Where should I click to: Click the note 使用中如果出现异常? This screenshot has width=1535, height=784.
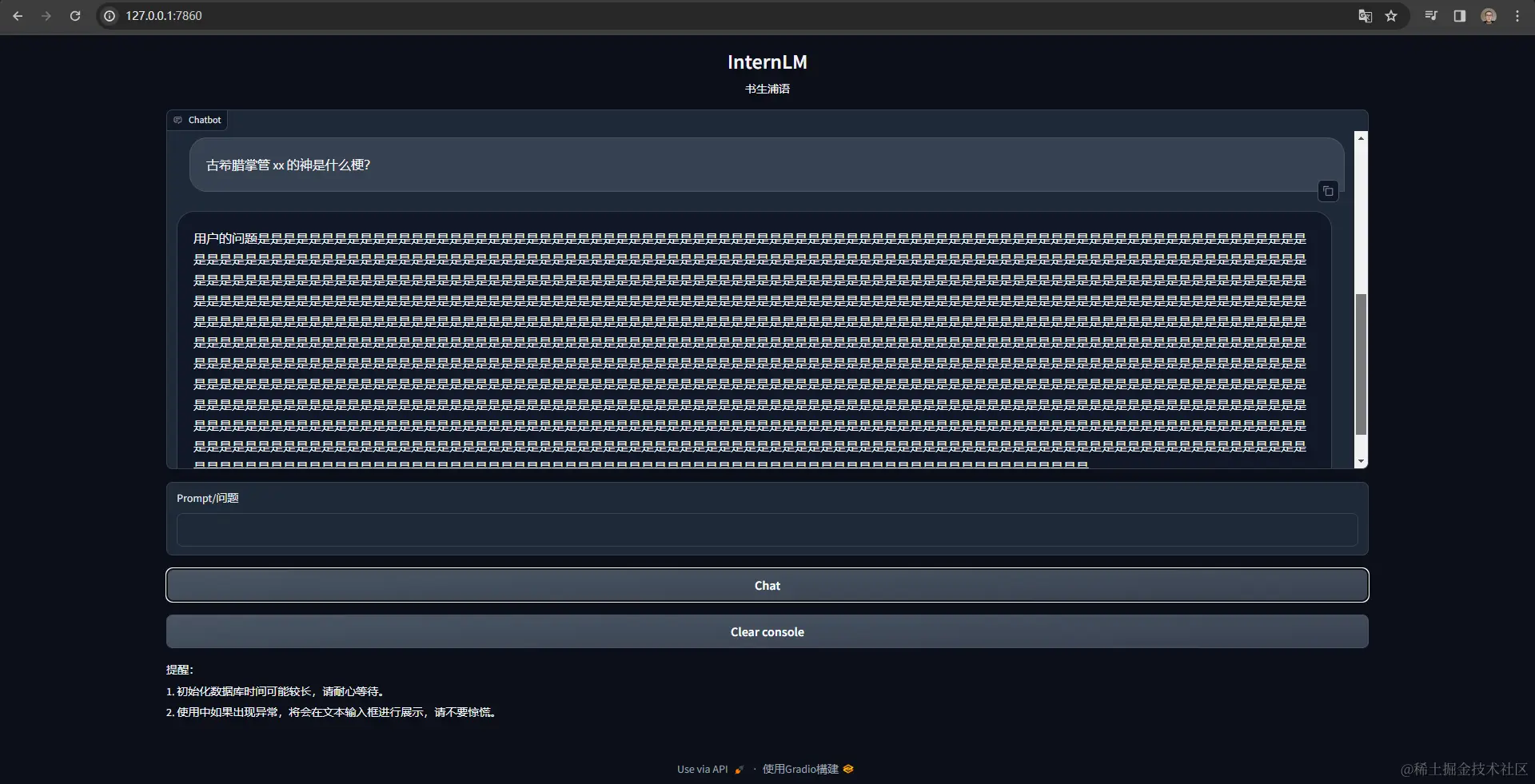pos(333,712)
